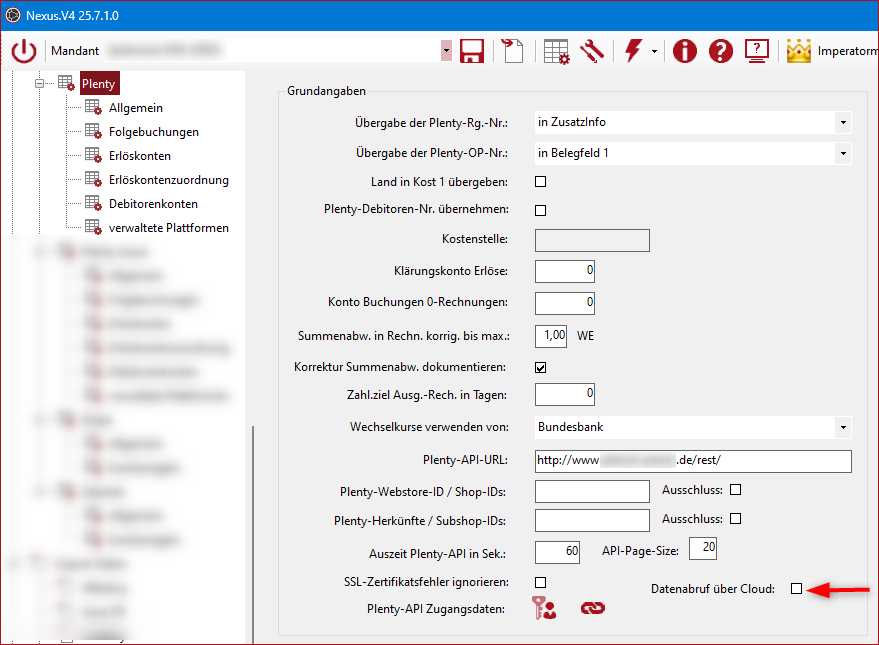This screenshot has height=645, width=879.
Task: Click the API-Page-Size field
Action: [702, 548]
